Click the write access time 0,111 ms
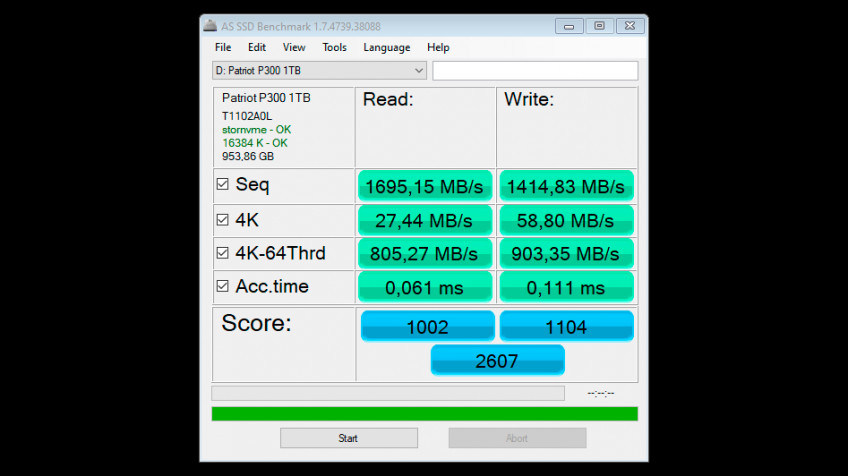The image size is (848, 476). click(566, 287)
